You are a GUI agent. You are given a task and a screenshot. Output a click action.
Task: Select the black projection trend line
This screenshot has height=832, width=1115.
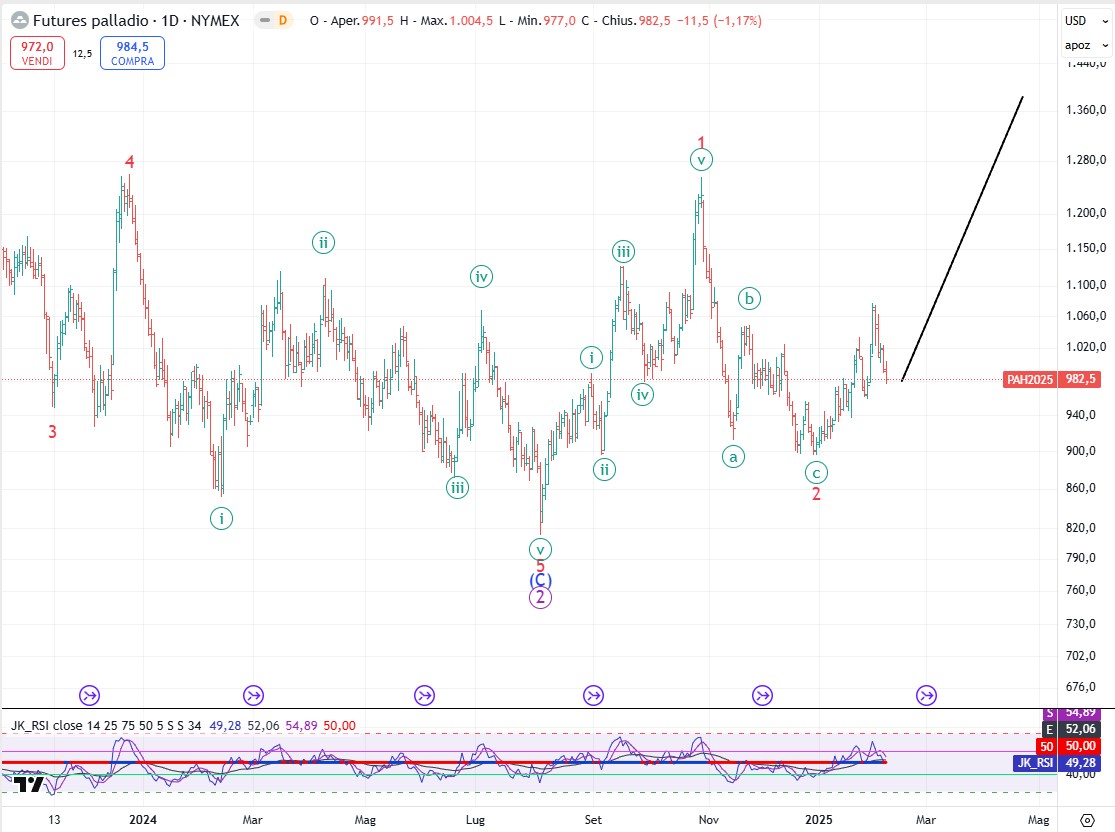[963, 238]
